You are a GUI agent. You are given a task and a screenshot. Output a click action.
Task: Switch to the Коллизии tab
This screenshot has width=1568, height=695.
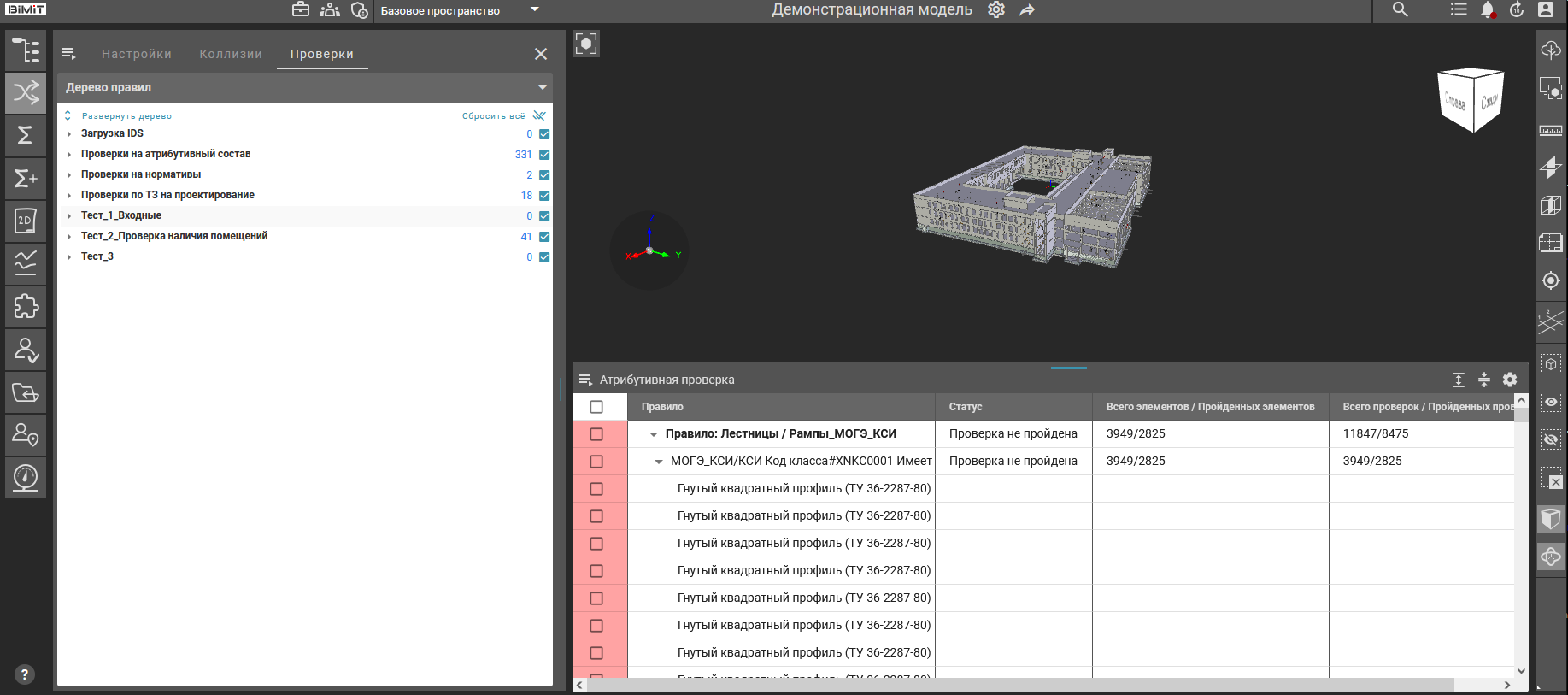[231, 54]
